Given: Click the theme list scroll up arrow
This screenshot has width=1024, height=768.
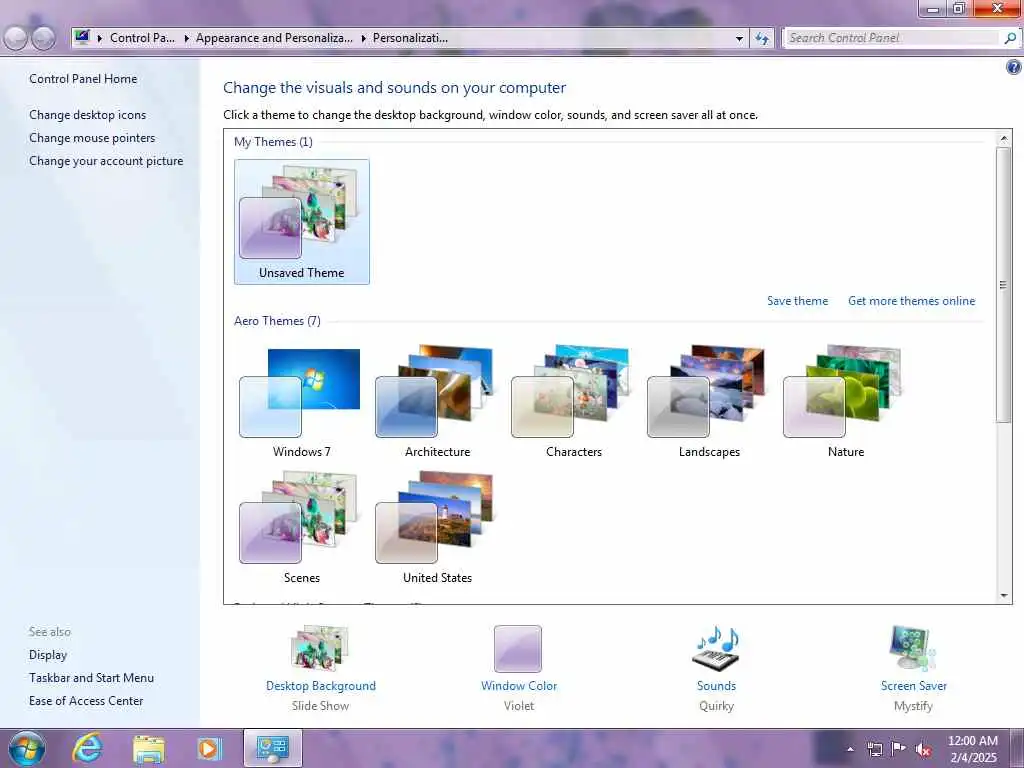Looking at the screenshot, I should coord(1004,138).
